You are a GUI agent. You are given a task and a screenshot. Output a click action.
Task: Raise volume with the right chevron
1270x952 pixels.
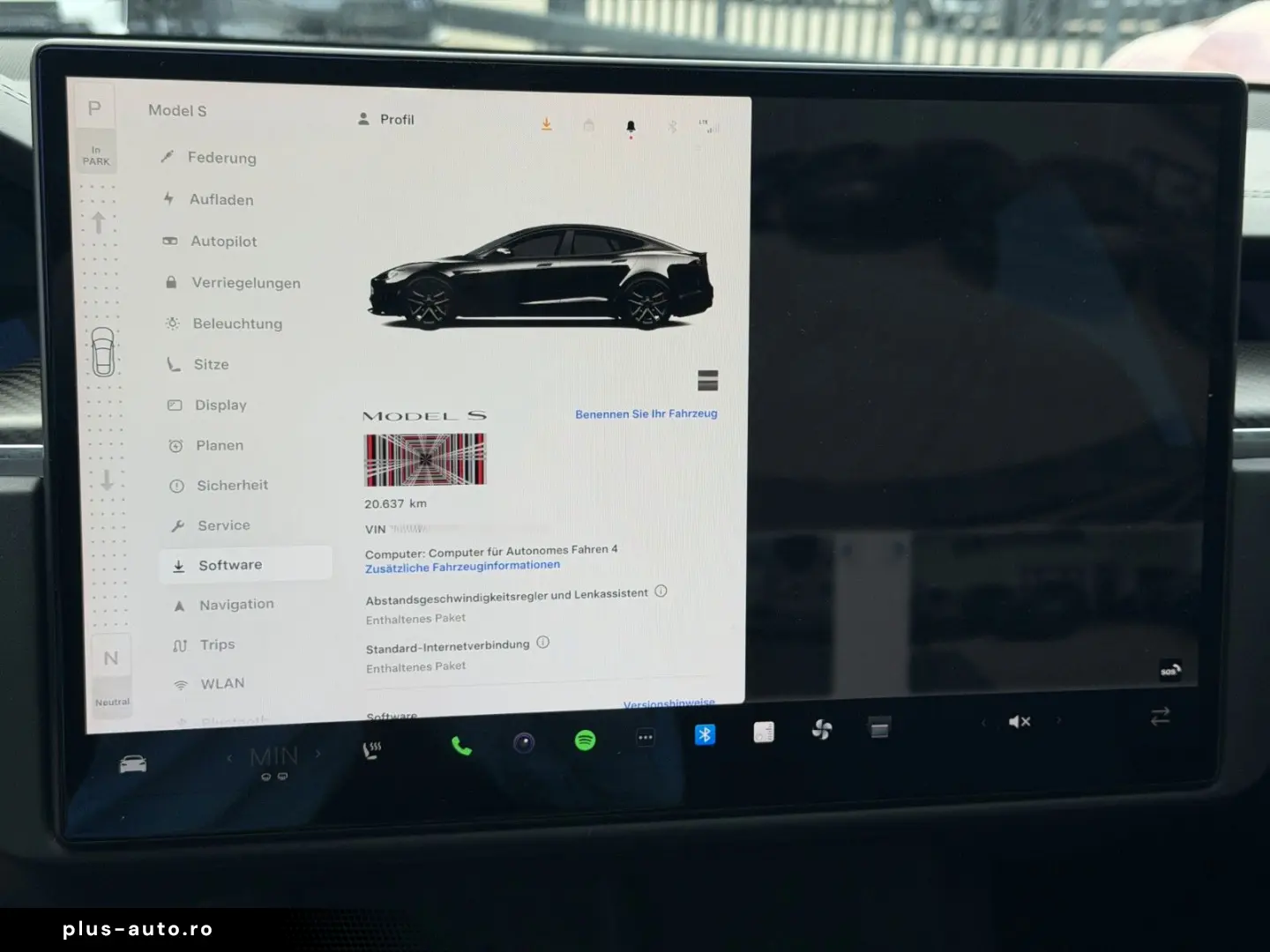point(1058,720)
